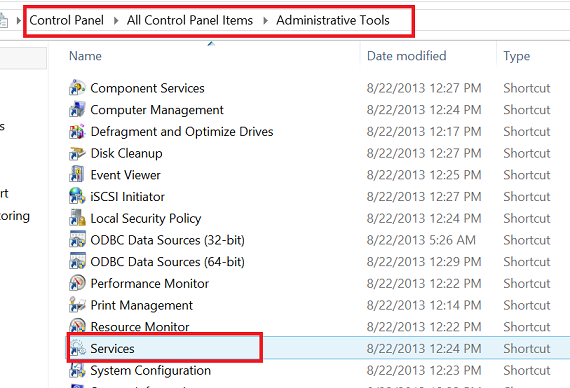Select the Services gear icon

coord(78,348)
